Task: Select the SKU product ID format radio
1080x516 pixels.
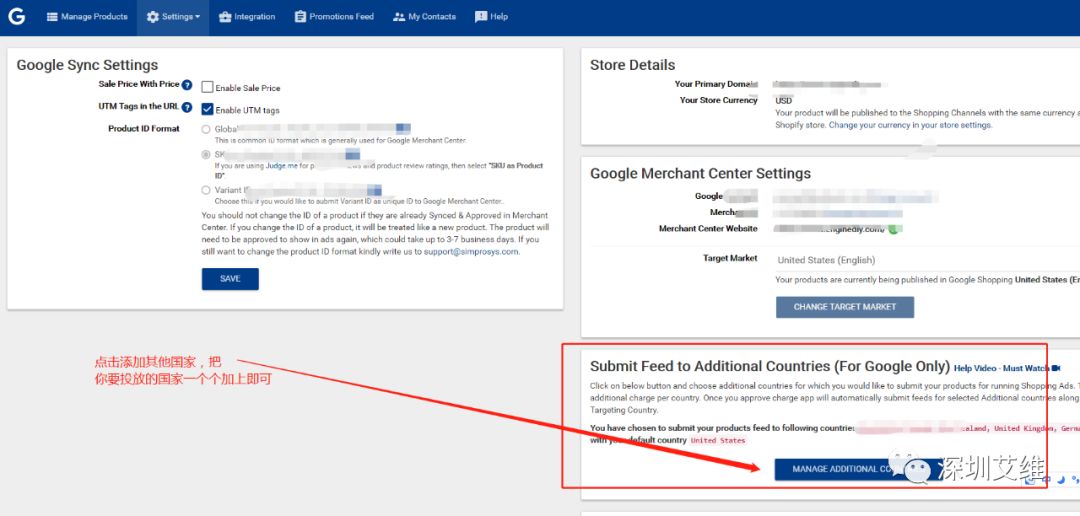Action: coord(206,155)
